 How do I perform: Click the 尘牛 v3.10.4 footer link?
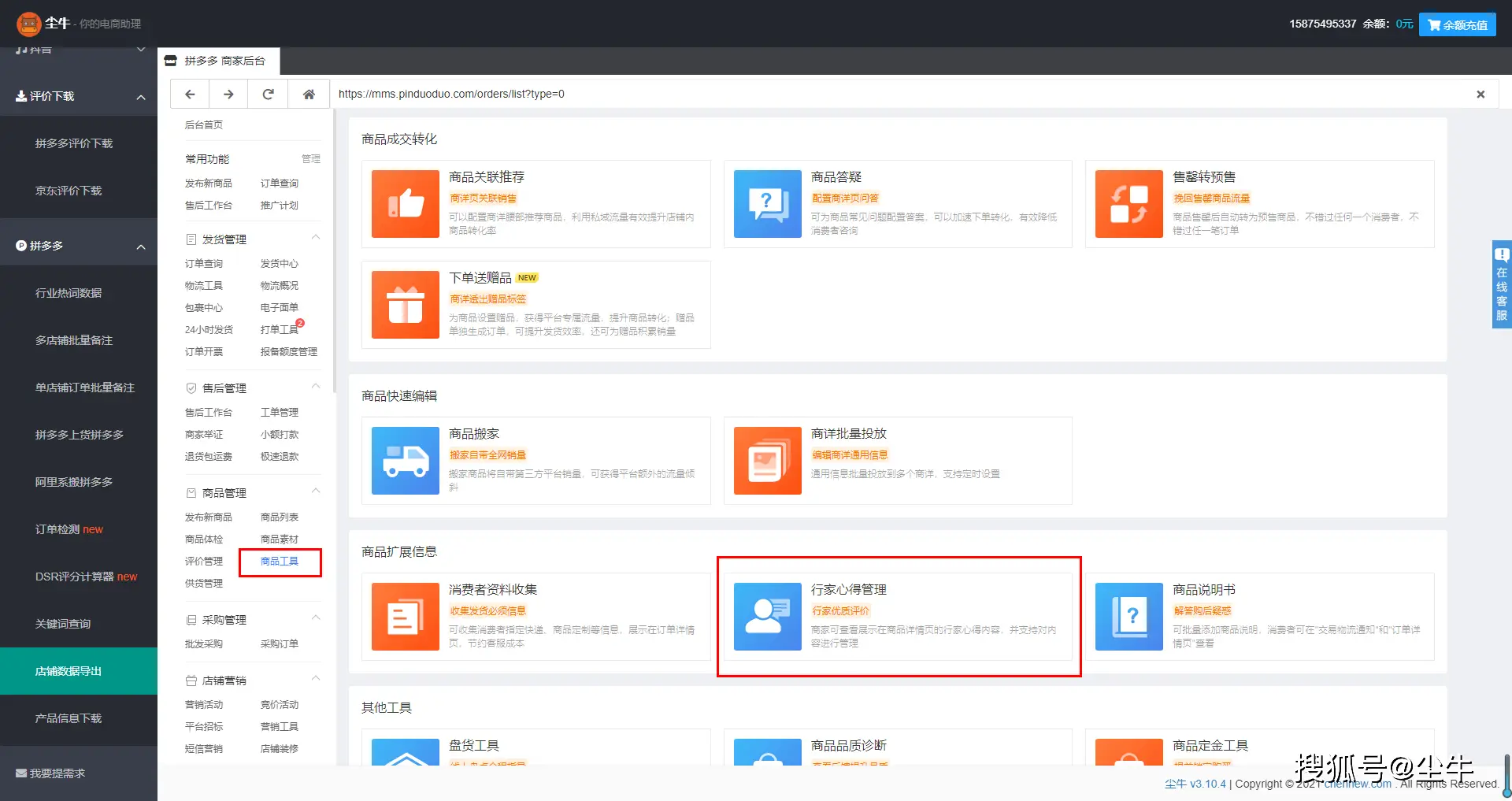[x=1195, y=784]
